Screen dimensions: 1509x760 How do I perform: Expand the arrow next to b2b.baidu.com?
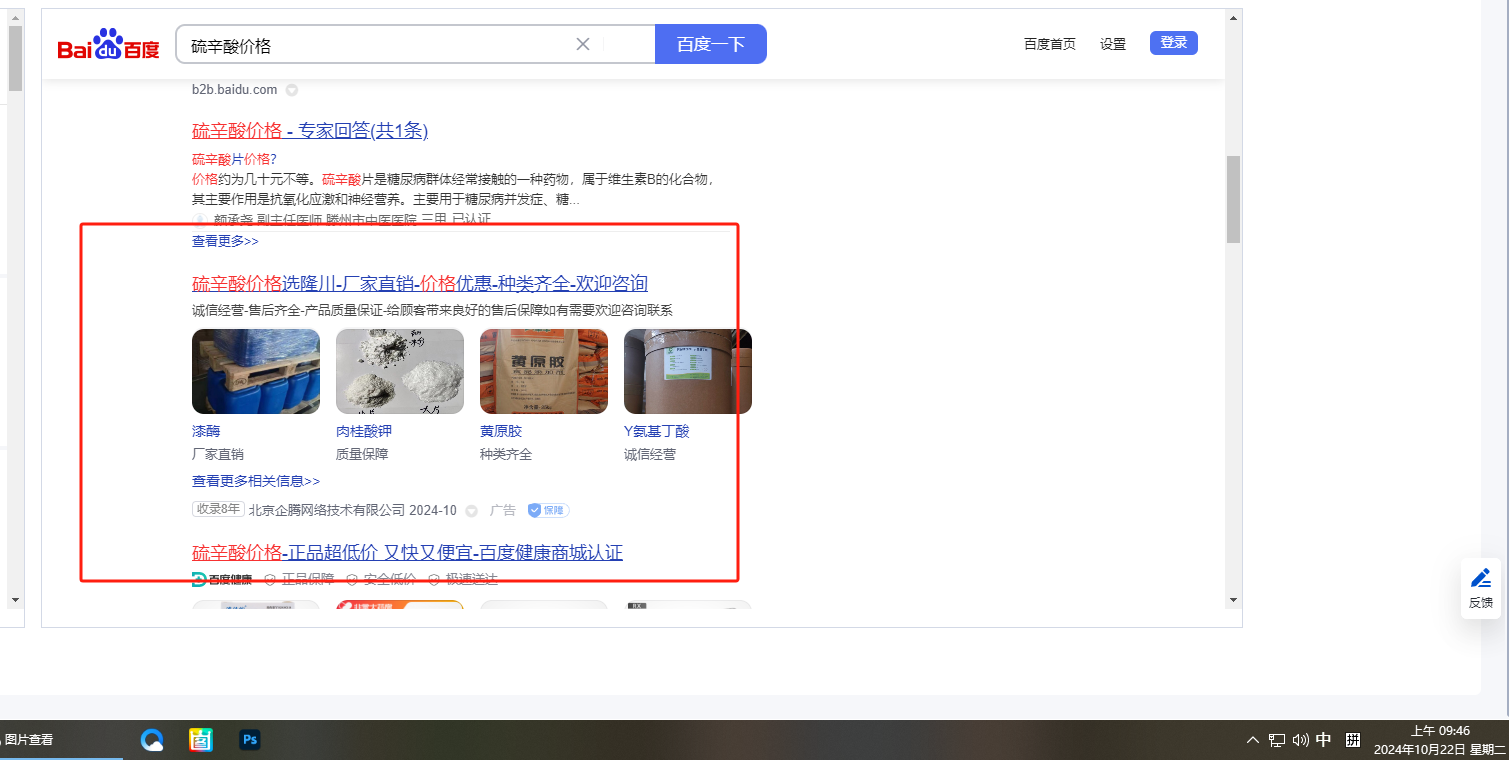click(292, 90)
